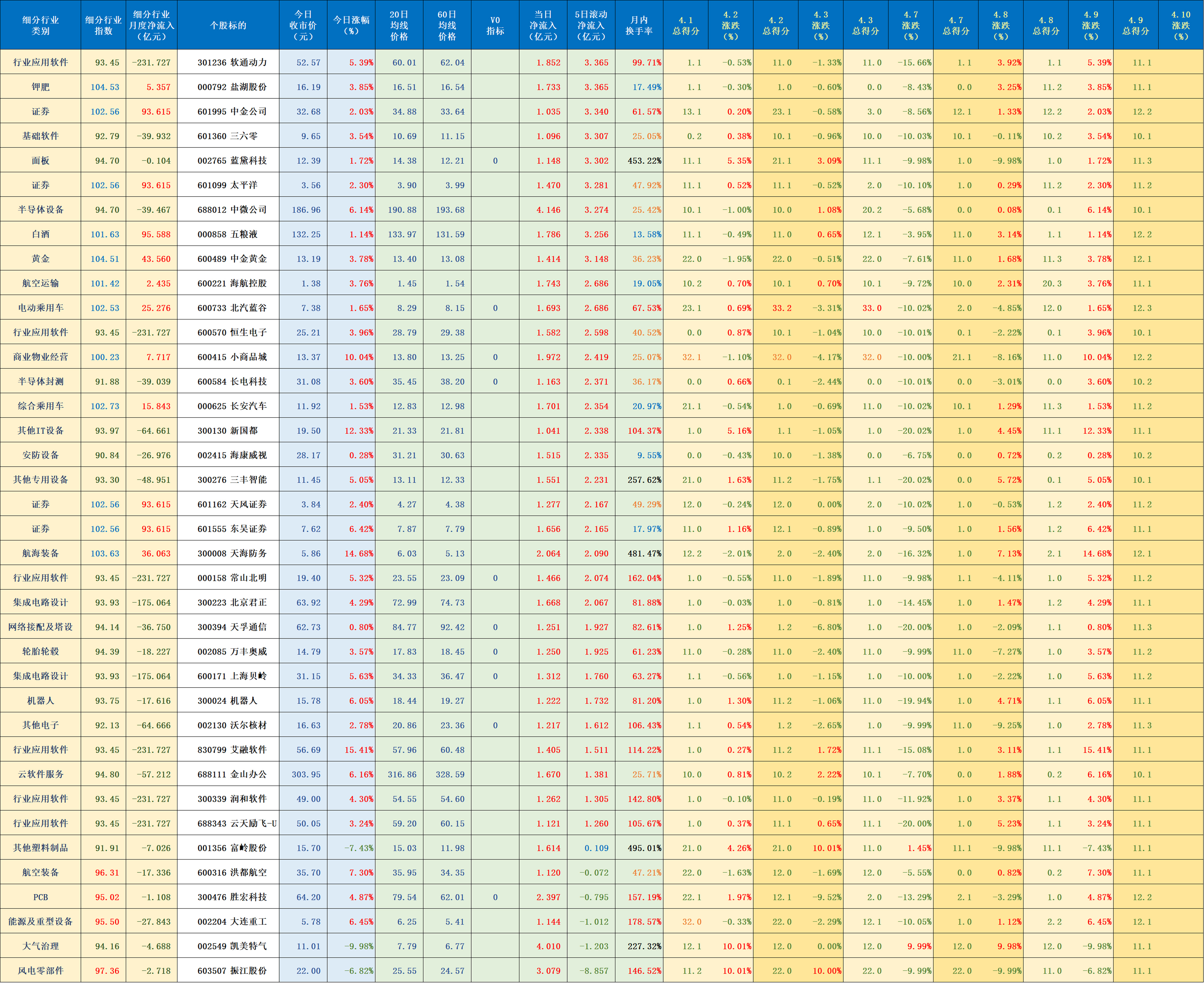
Task: Click the 今日收市价 column header
Action: tap(304, 25)
